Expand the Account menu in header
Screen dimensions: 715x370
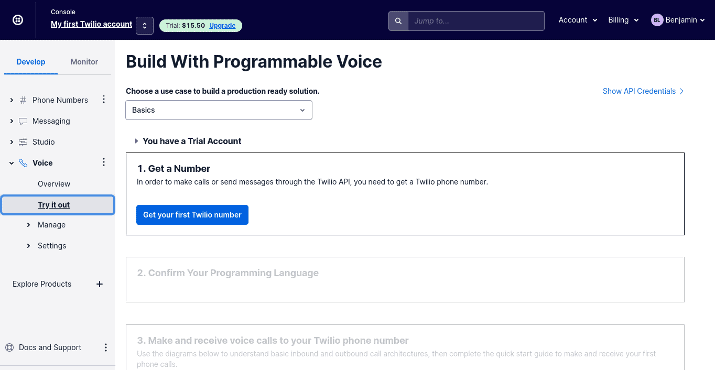point(578,20)
